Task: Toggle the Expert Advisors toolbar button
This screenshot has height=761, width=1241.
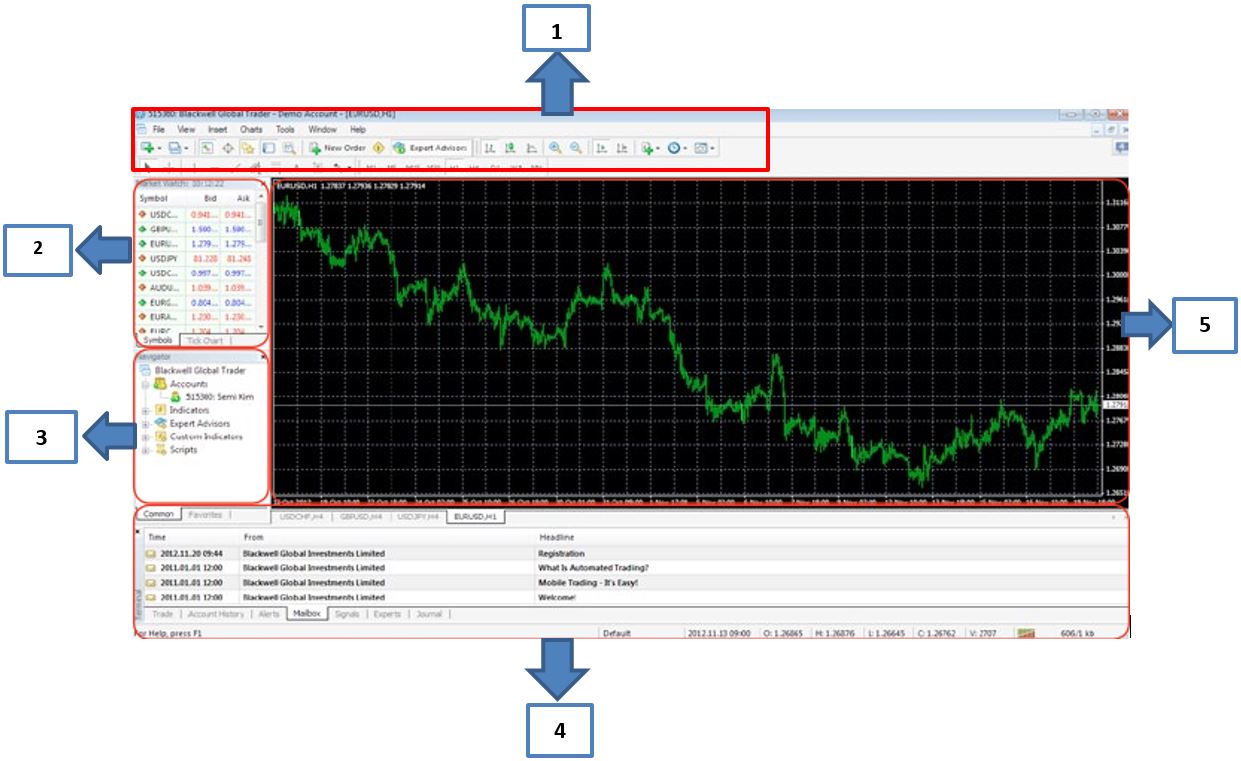Action: tap(430, 148)
